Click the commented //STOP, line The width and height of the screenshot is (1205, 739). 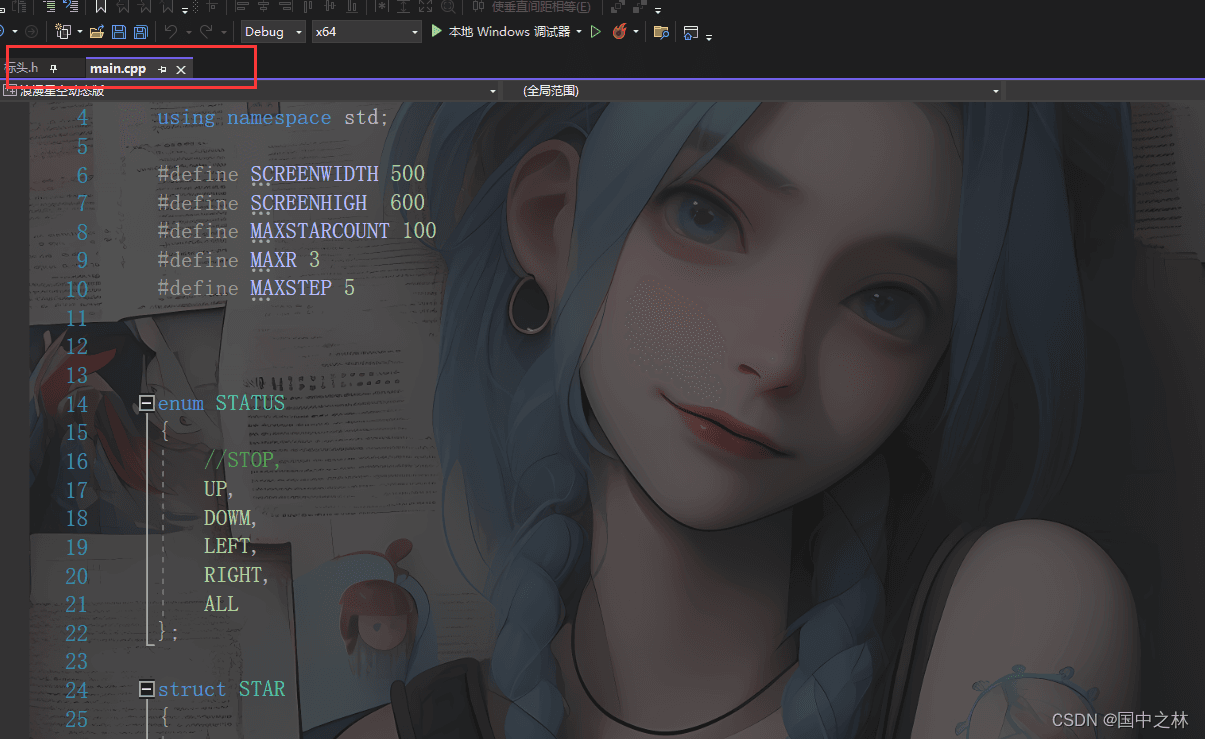pyautogui.click(x=242, y=460)
